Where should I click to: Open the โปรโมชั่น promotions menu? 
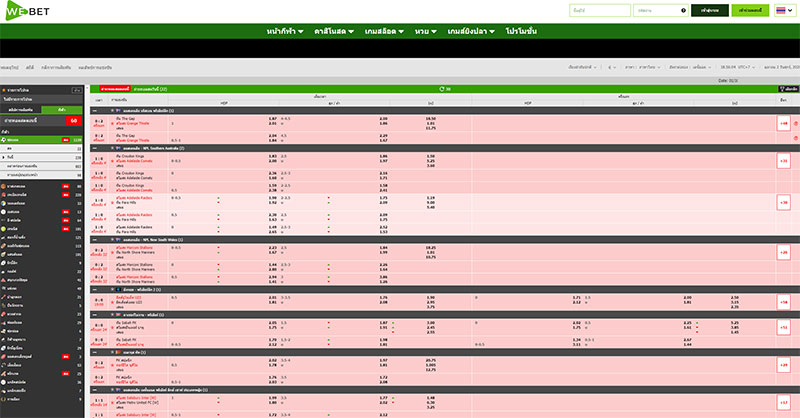(x=521, y=31)
